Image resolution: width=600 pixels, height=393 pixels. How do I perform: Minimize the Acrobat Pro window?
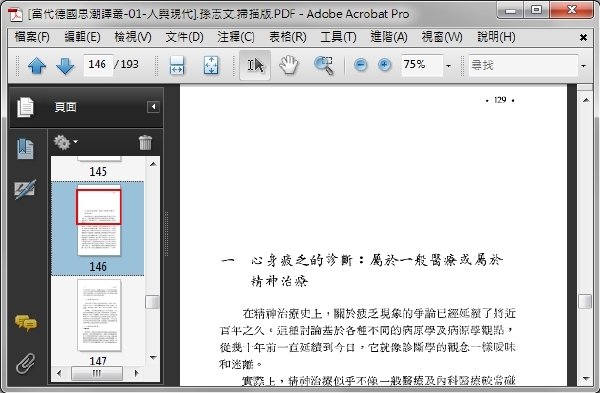coord(510,10)
